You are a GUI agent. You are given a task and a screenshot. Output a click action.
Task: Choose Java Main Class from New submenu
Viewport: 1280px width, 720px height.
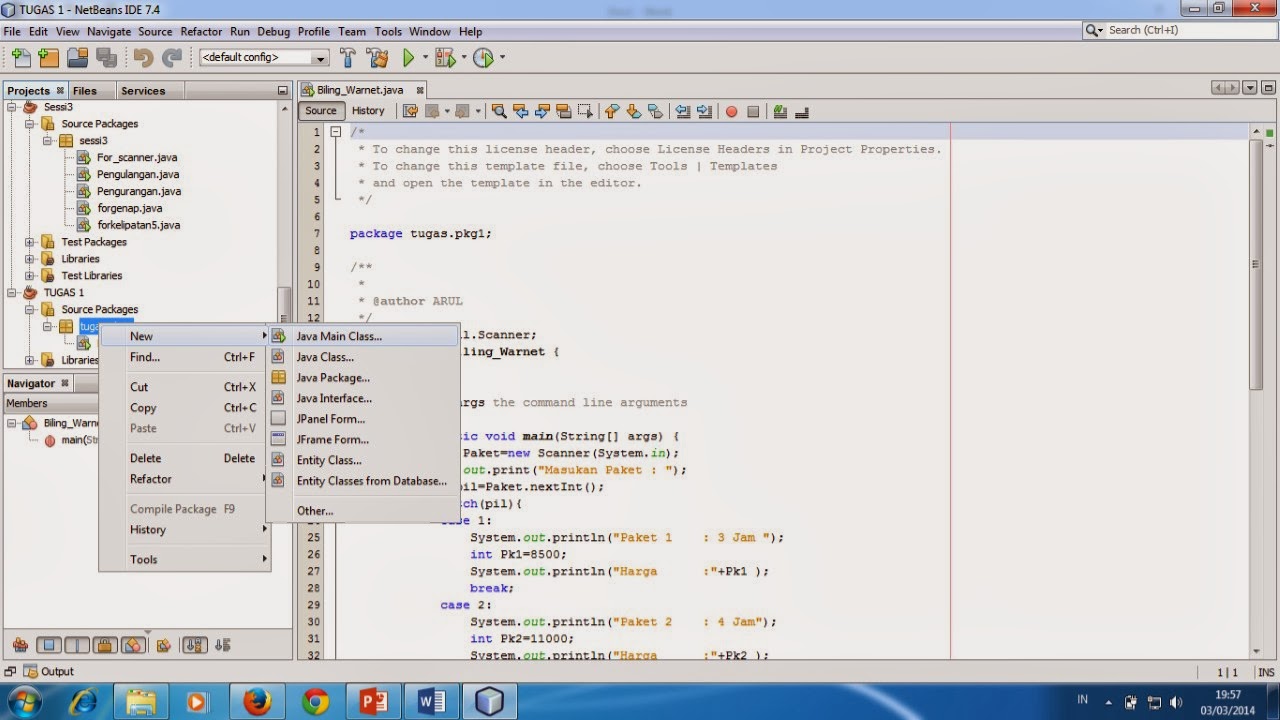click(x=364, y=336)
